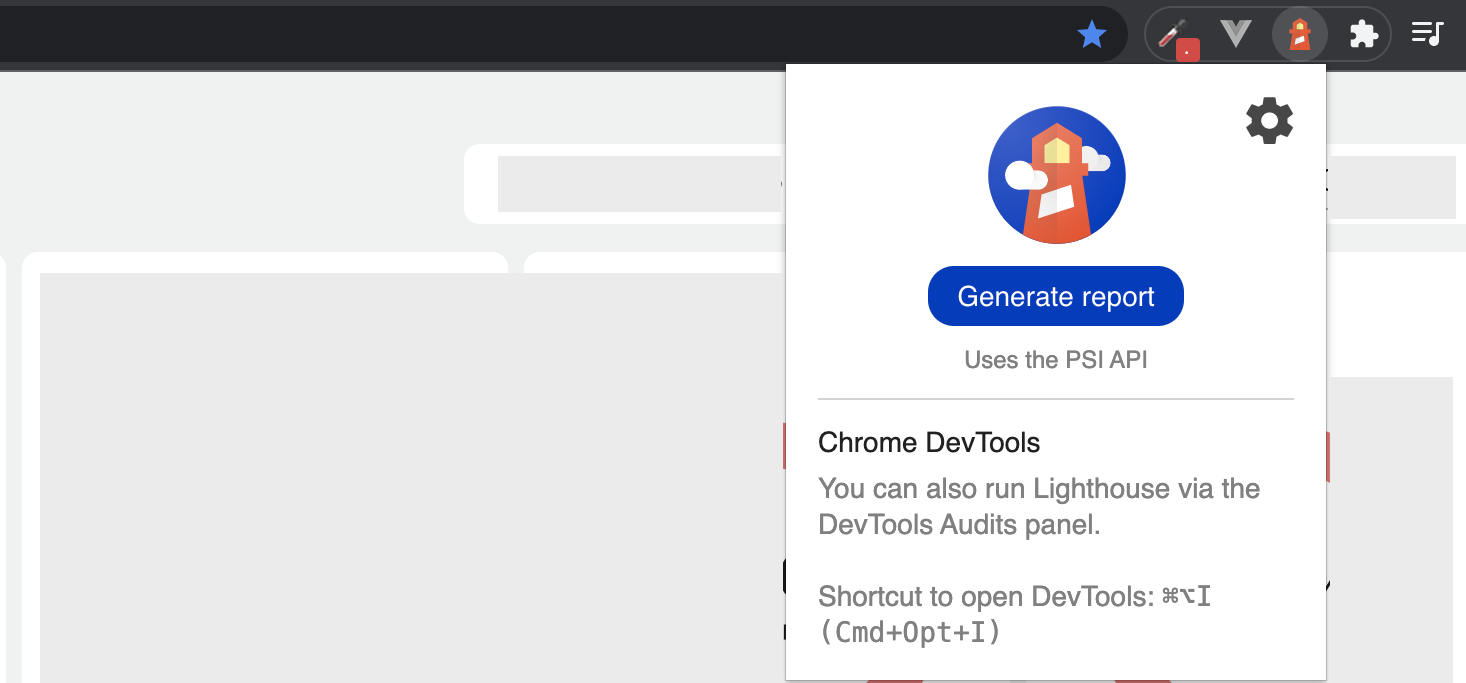
Task: Open the media control playlist icon
Action: (x=1427, y=34)
